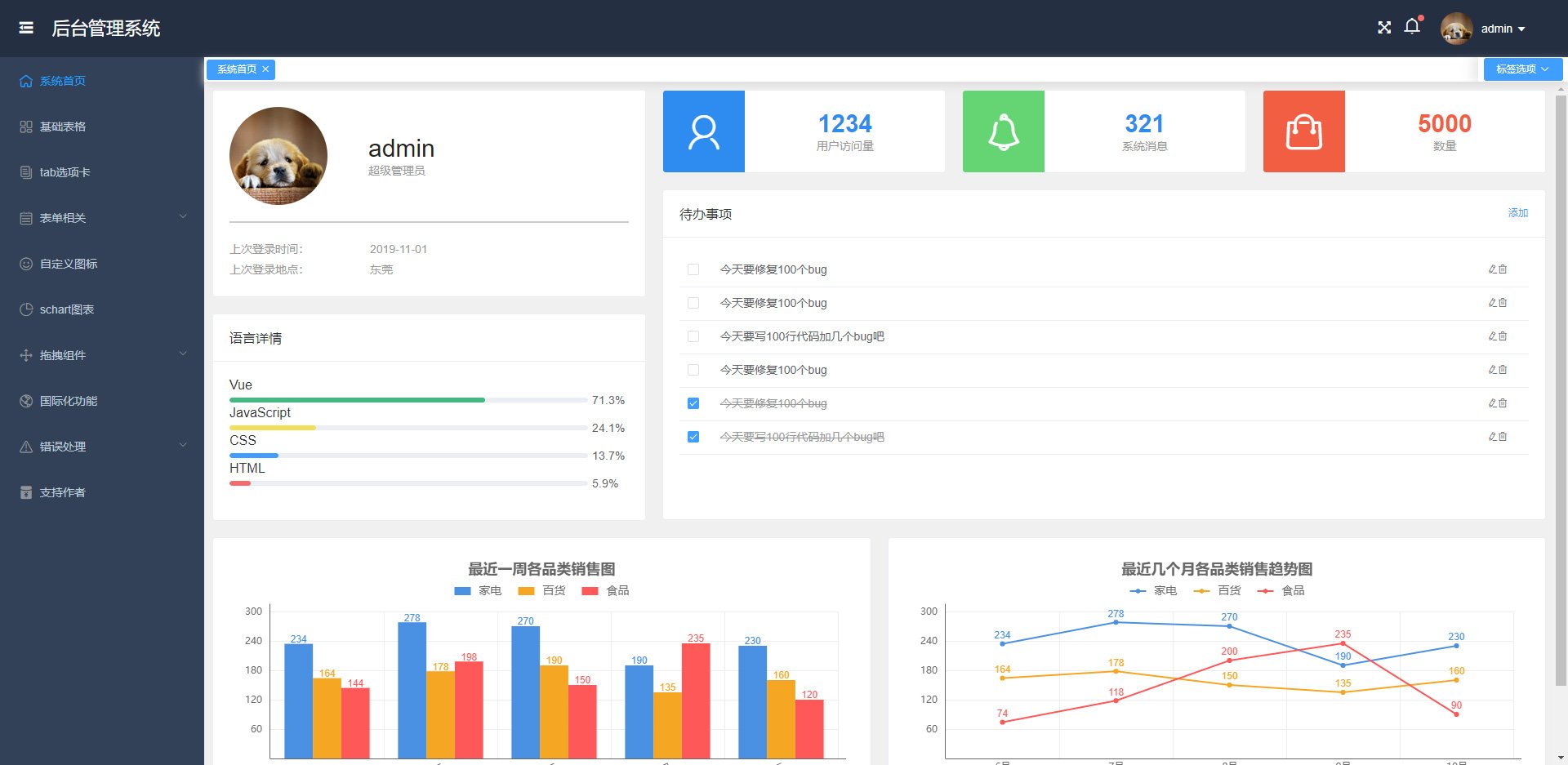This screenshot has height=765, width=1568.
Task: Click the 添加 link in 待办事项
Action: (1518, 213)
